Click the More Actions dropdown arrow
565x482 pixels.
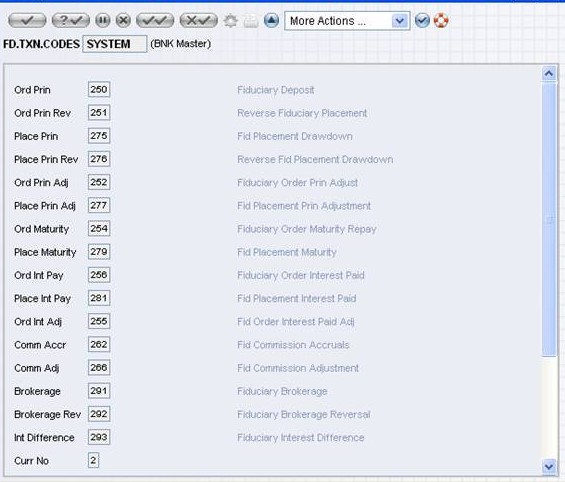pyautogui.click(x=400, y=21)
